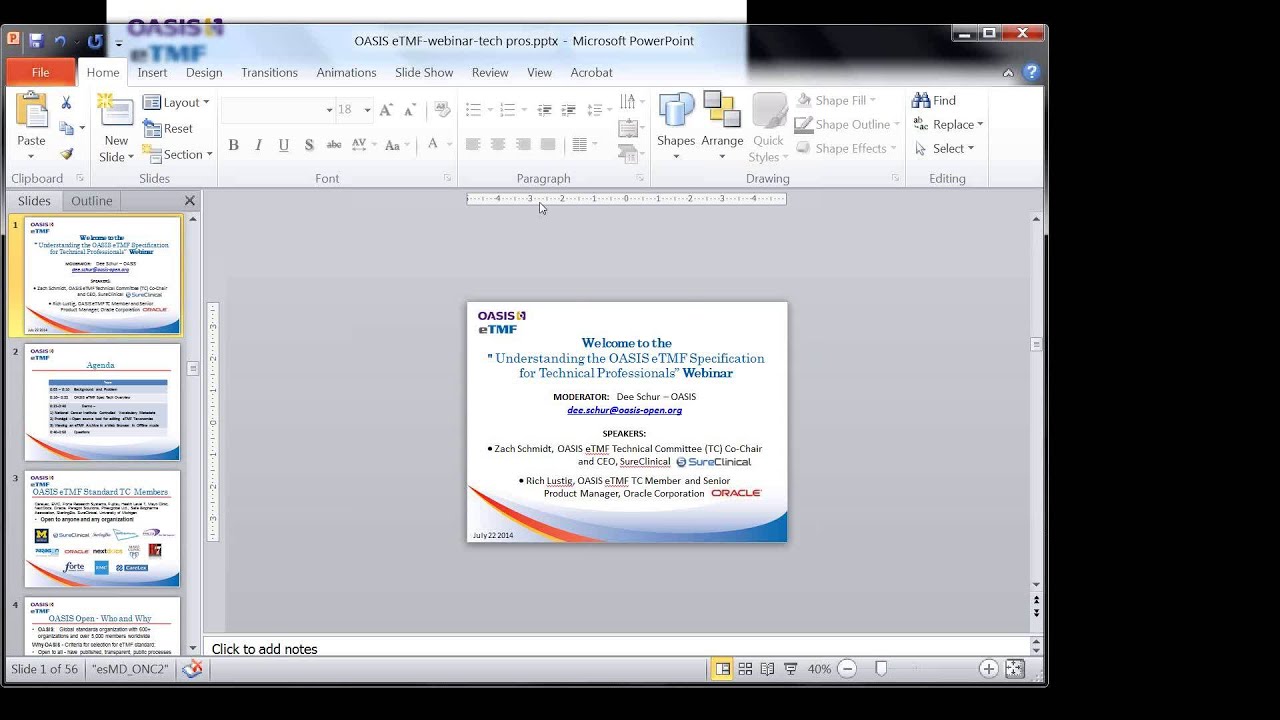The height and width of the screenshot is (720, 1280).
Task: Toggle italic formatting
Action: (258, 145)
